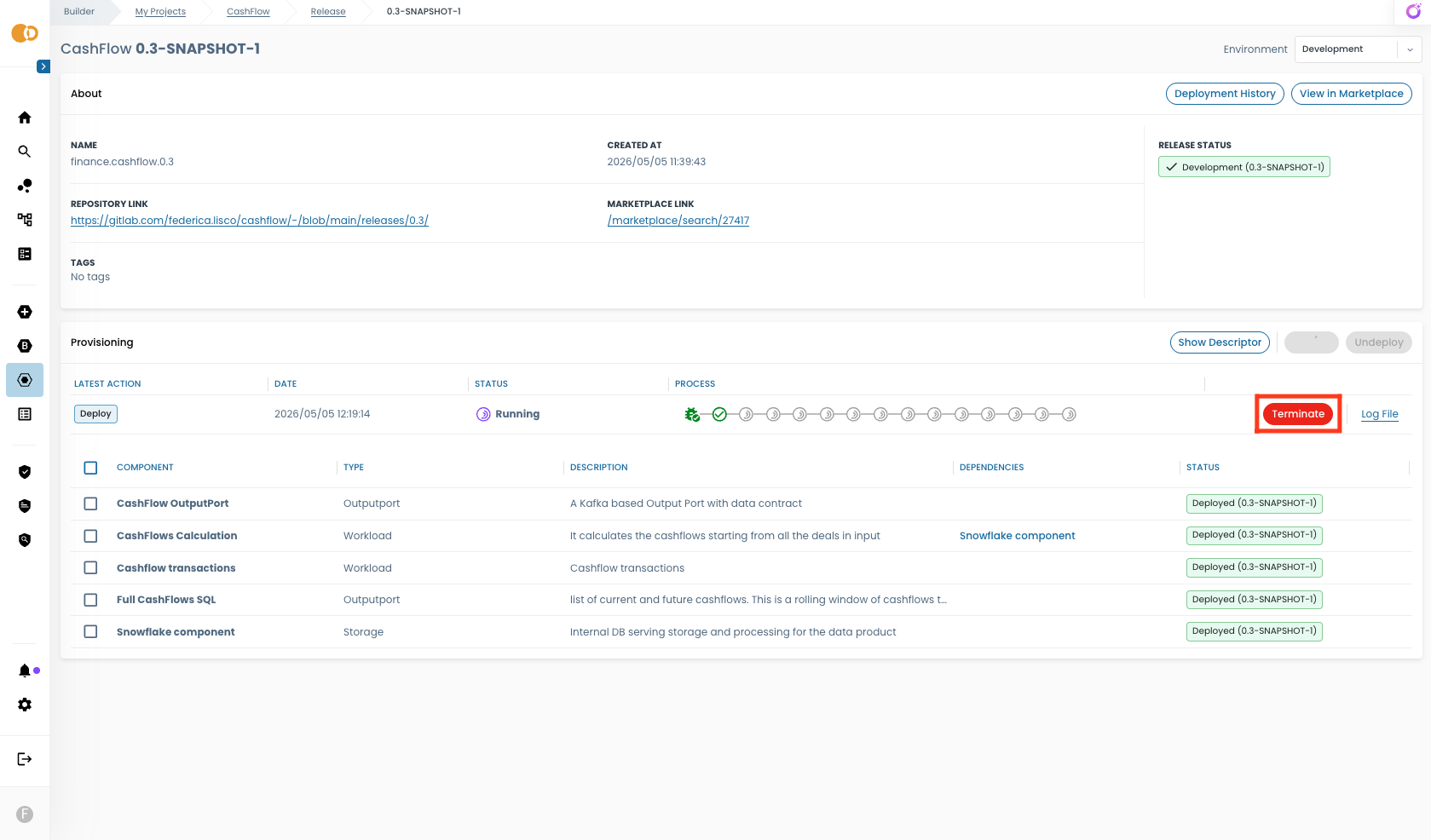This screenshot has height=840, width=1431.
Task: Click the Development release status badge
Action: pyautogui.click(x=1244, y=167)
